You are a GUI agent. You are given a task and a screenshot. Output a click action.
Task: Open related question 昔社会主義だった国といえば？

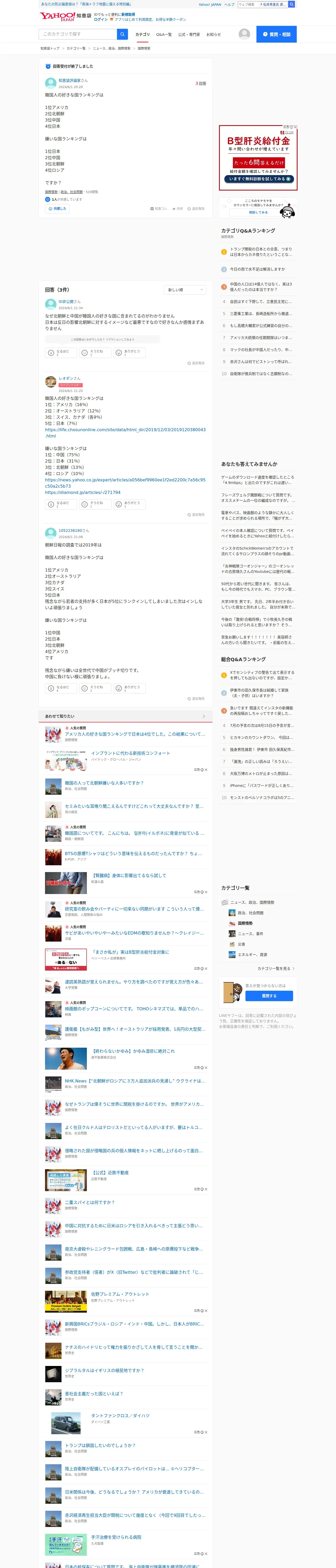point(94,1393)
